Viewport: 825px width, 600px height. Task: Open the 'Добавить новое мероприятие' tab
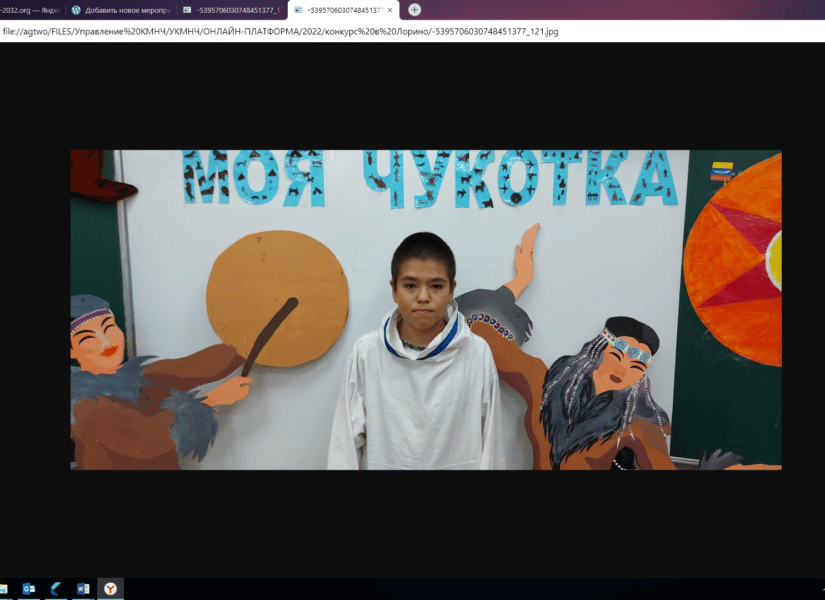(125, 10)
